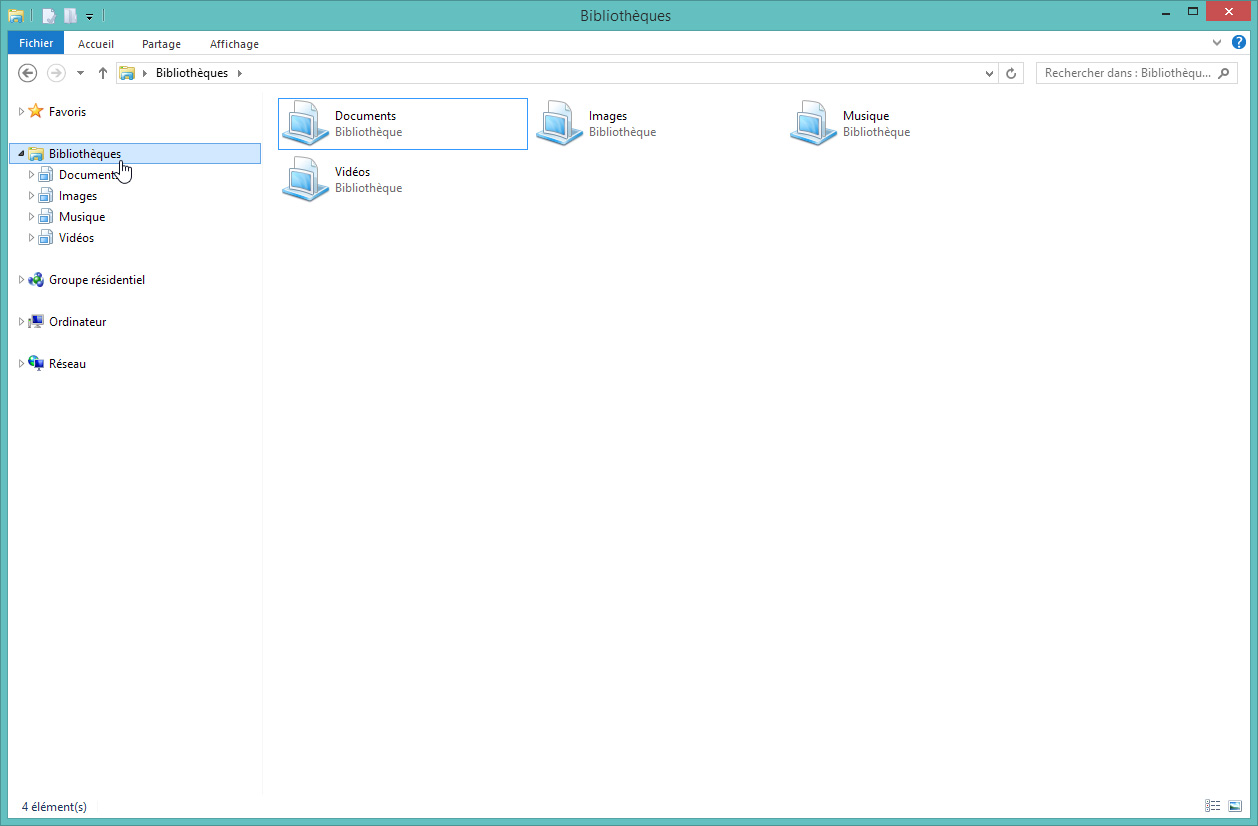Expand the Favoris node

click(21, 112)
